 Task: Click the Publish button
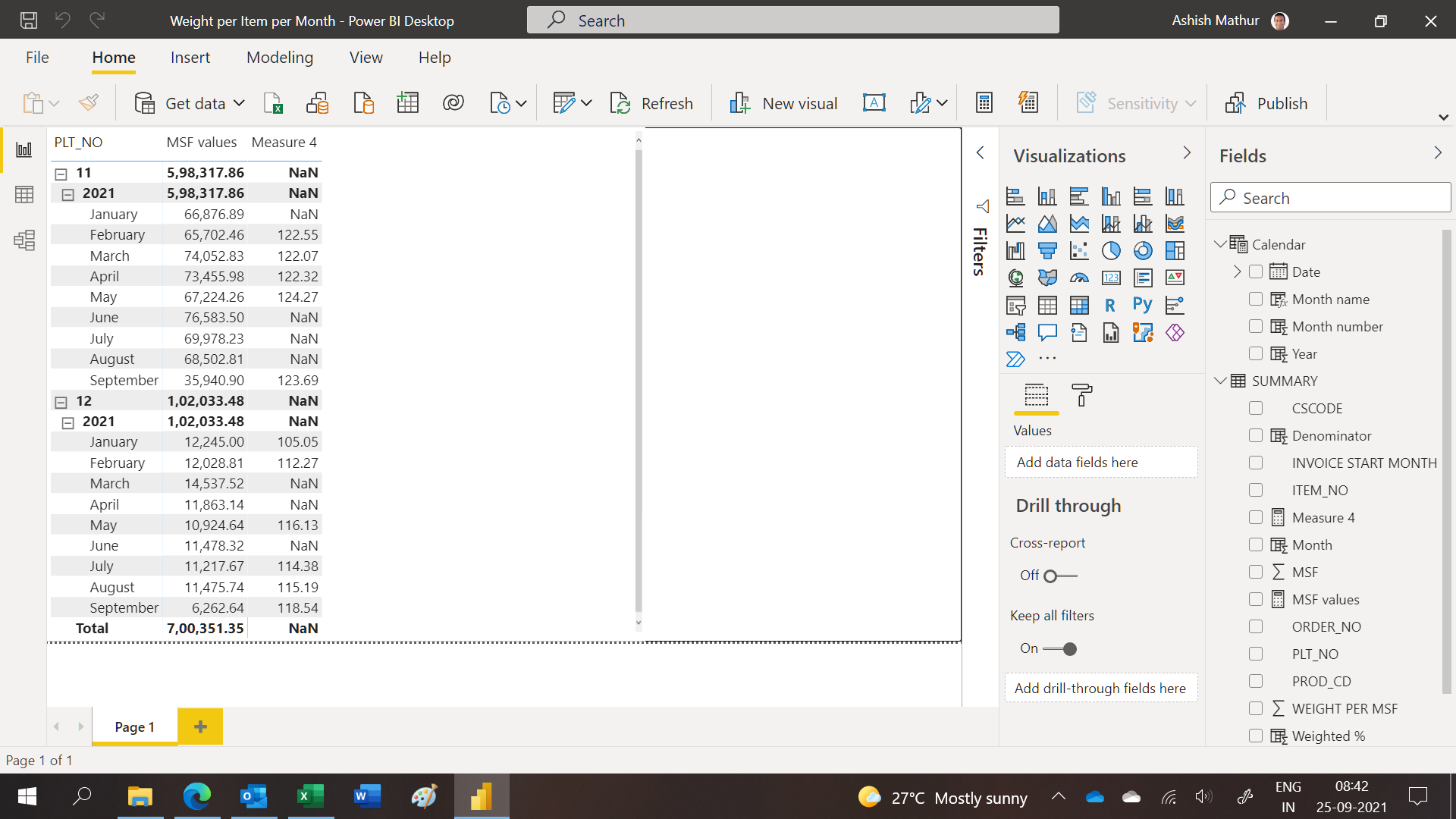click(1266, 103)
